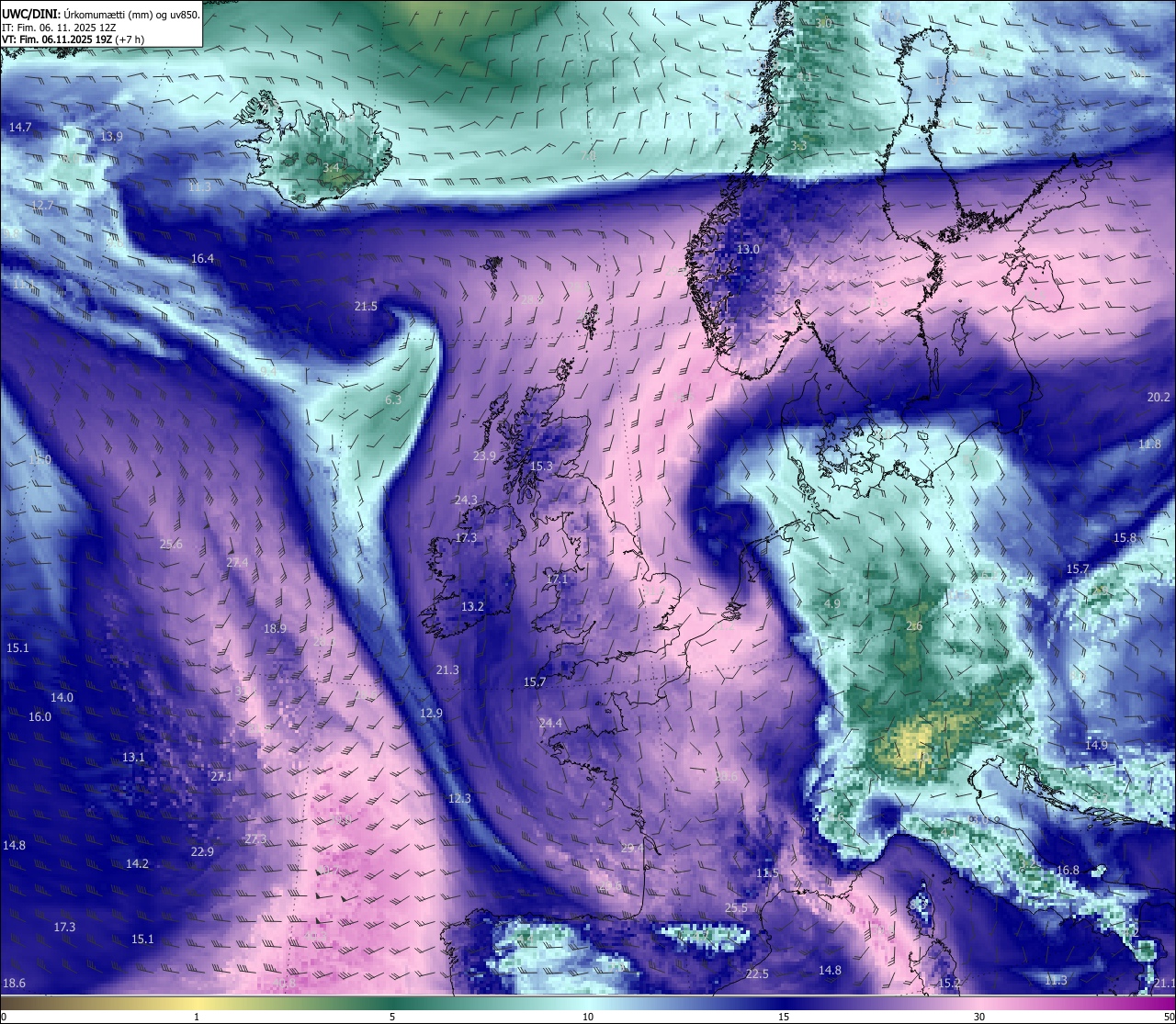The width and height of the screenshot is (1176, 1024).
Task: Click the 'UWC/DINI: Úrkomumætti (mm) og uv850.' title
Action: point(101,15)
